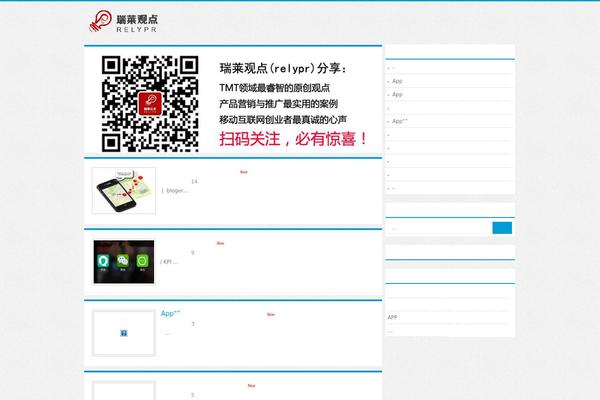This screenshot has width=600, height=400.
Task: Click the blue search button
Action: (x=502, y=228)
